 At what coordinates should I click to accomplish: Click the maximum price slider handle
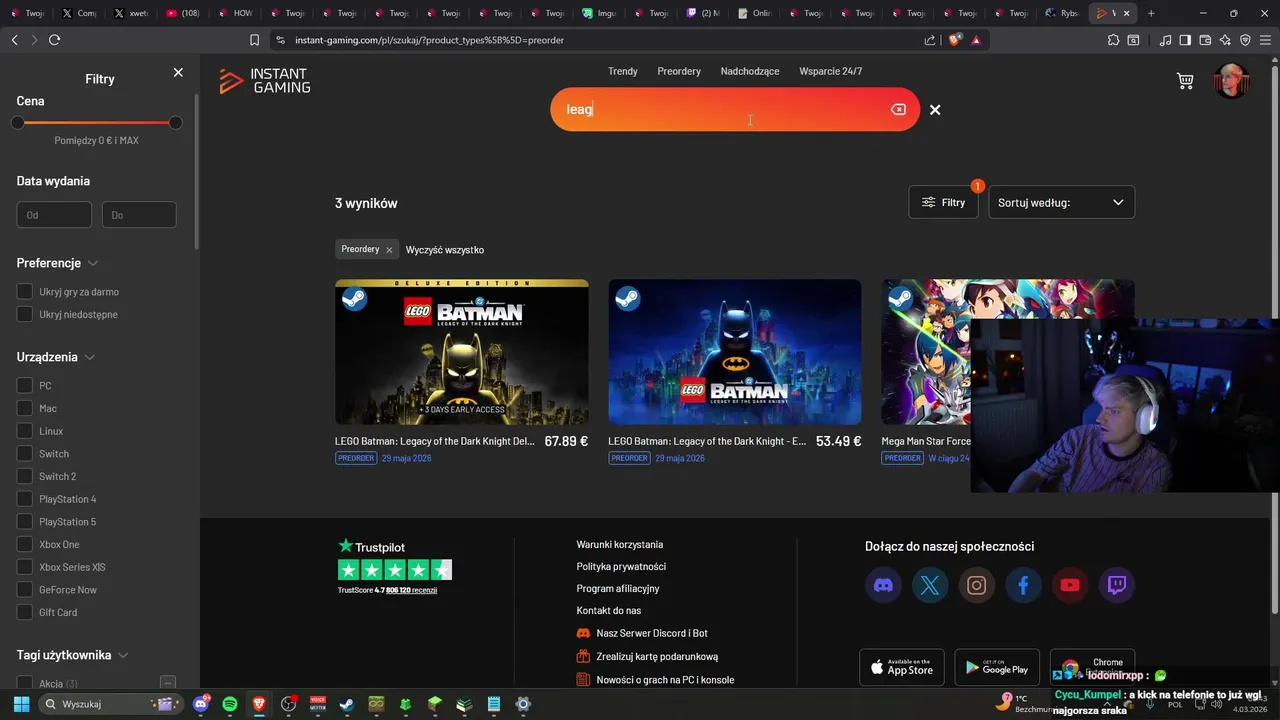point(176,123)
